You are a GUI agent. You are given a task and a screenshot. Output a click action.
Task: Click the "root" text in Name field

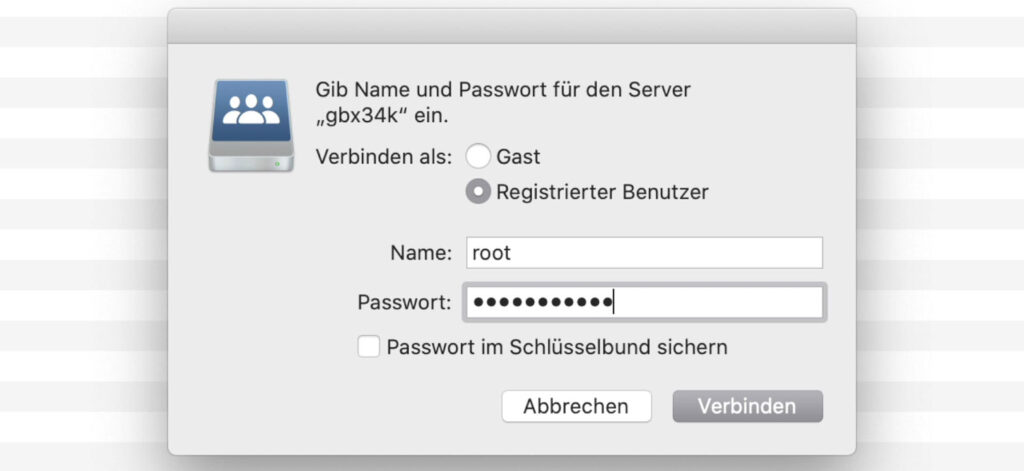[491, 253]
